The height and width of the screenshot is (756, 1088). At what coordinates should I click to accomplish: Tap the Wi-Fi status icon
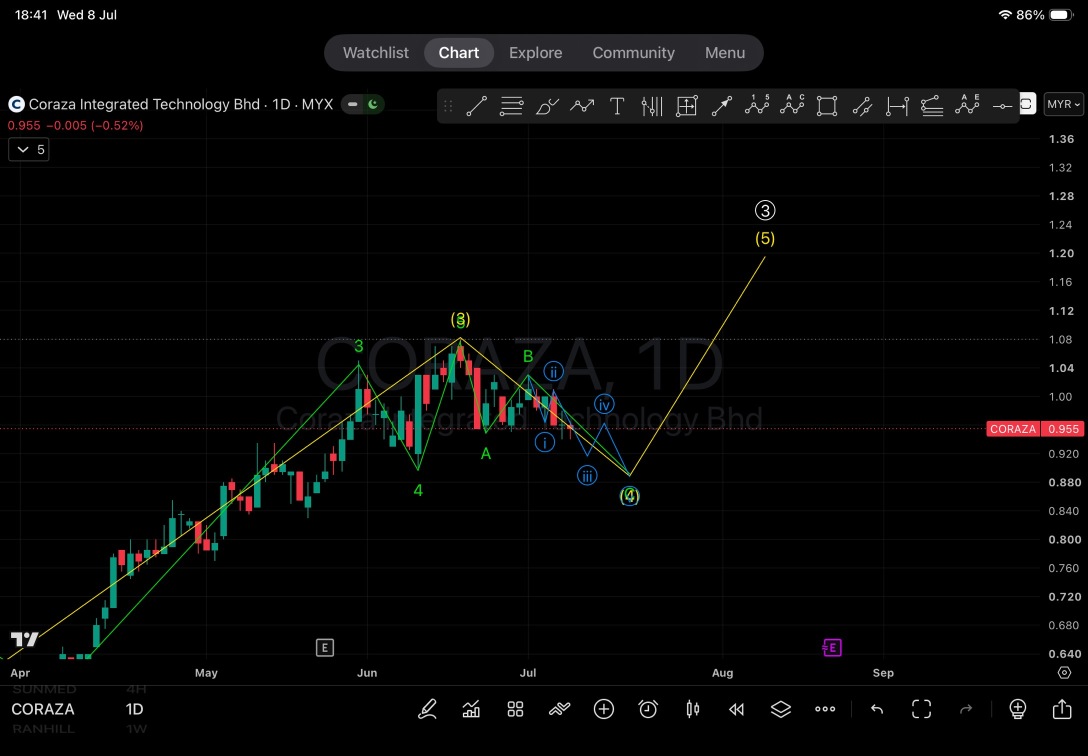click(1005, 15)
